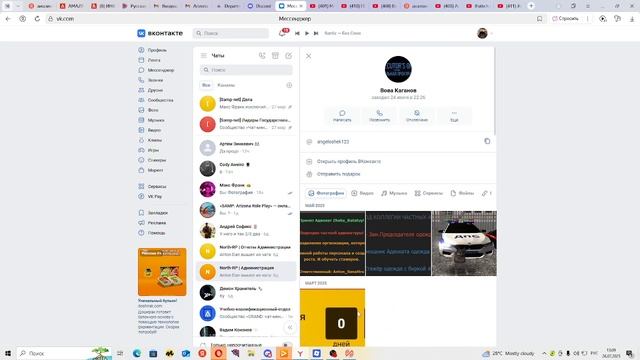Click the 'Позвонить' call button
This screenshot has width=640, height=360.
(380, 116)
